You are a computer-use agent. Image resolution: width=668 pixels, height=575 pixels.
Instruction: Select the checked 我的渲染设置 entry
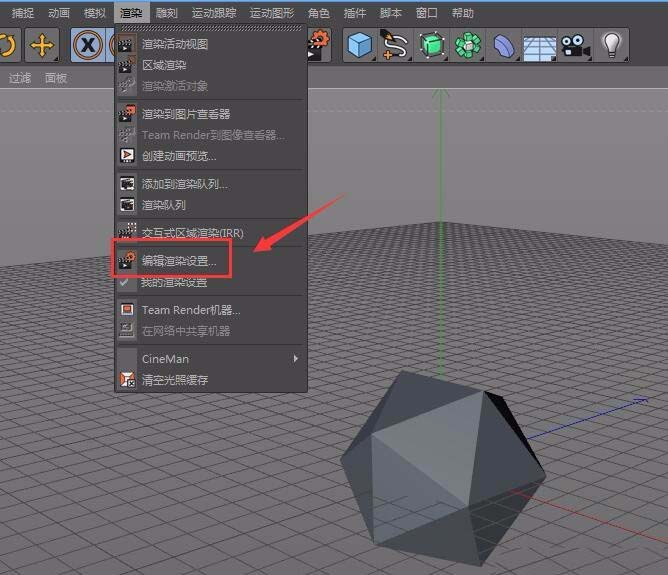coord(211,282)
